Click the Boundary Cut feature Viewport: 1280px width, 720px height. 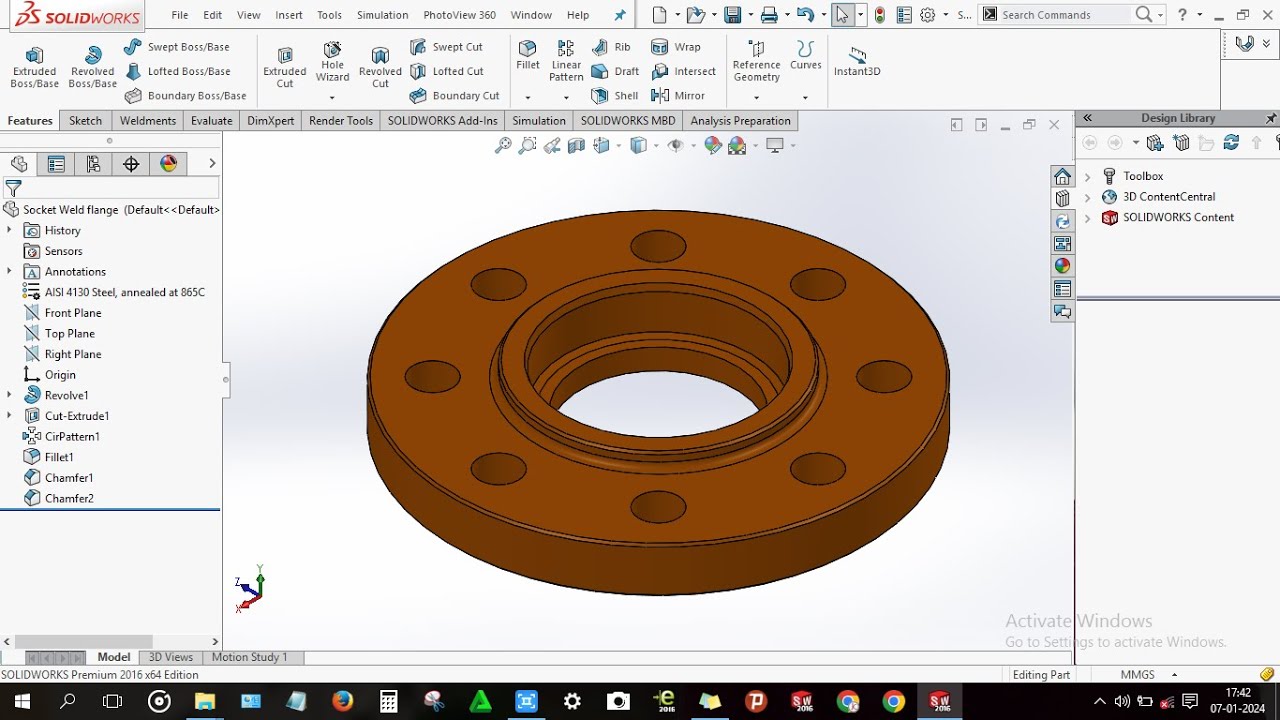[454, 96]
